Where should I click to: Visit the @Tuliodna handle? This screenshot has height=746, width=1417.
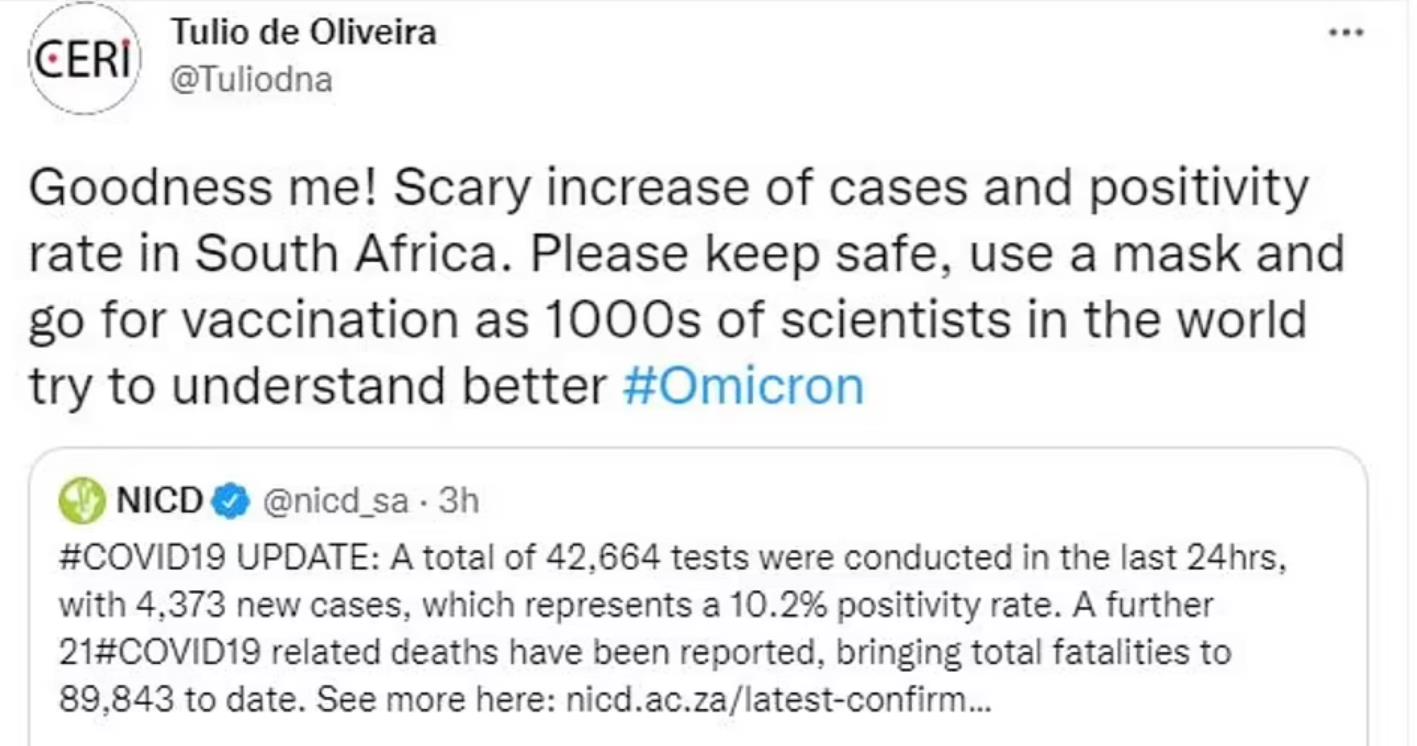251,80
